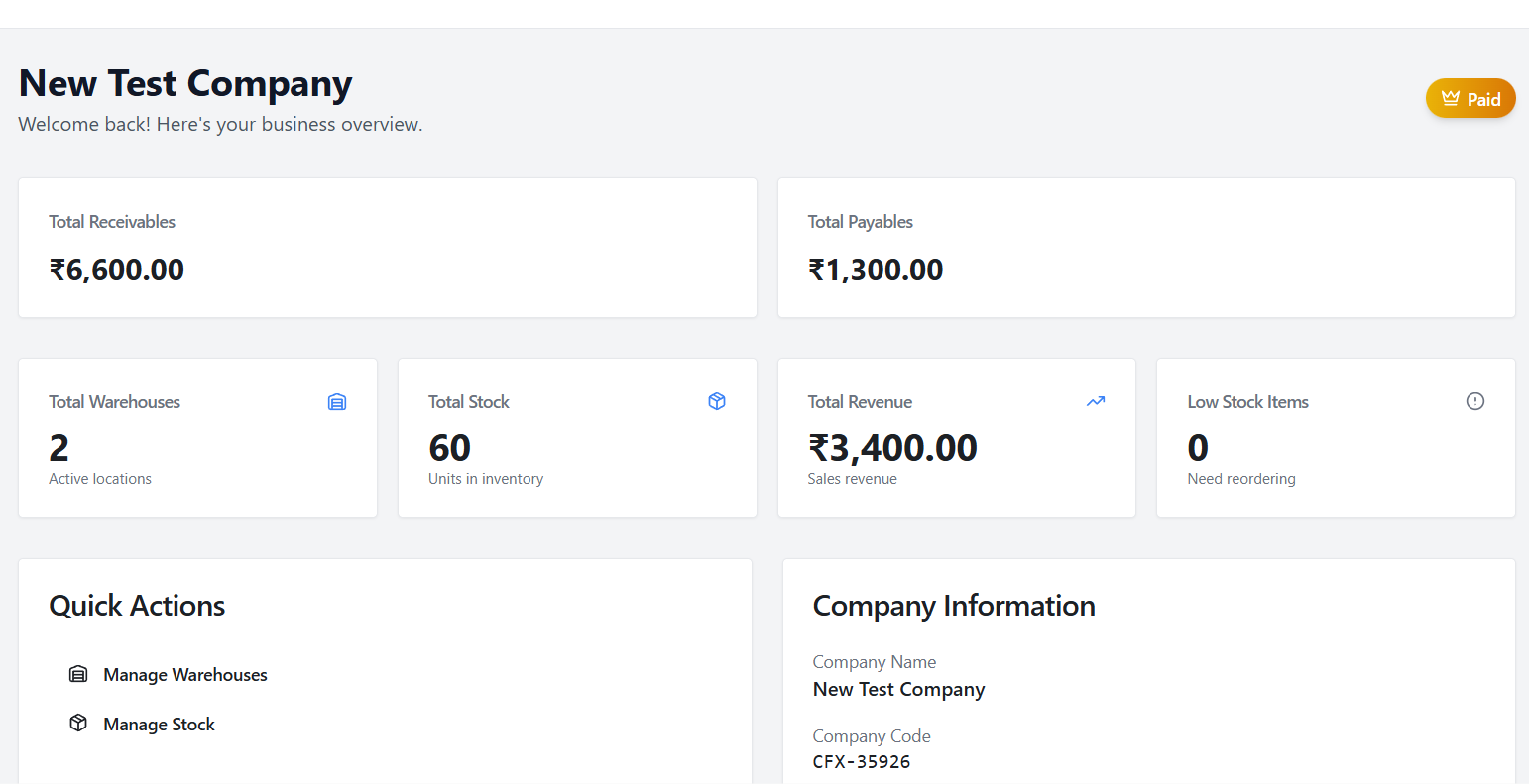This screenshot has width=1529, height=784.
Task: Click the Total Revenue amount
Action: (x=892, y=447)
